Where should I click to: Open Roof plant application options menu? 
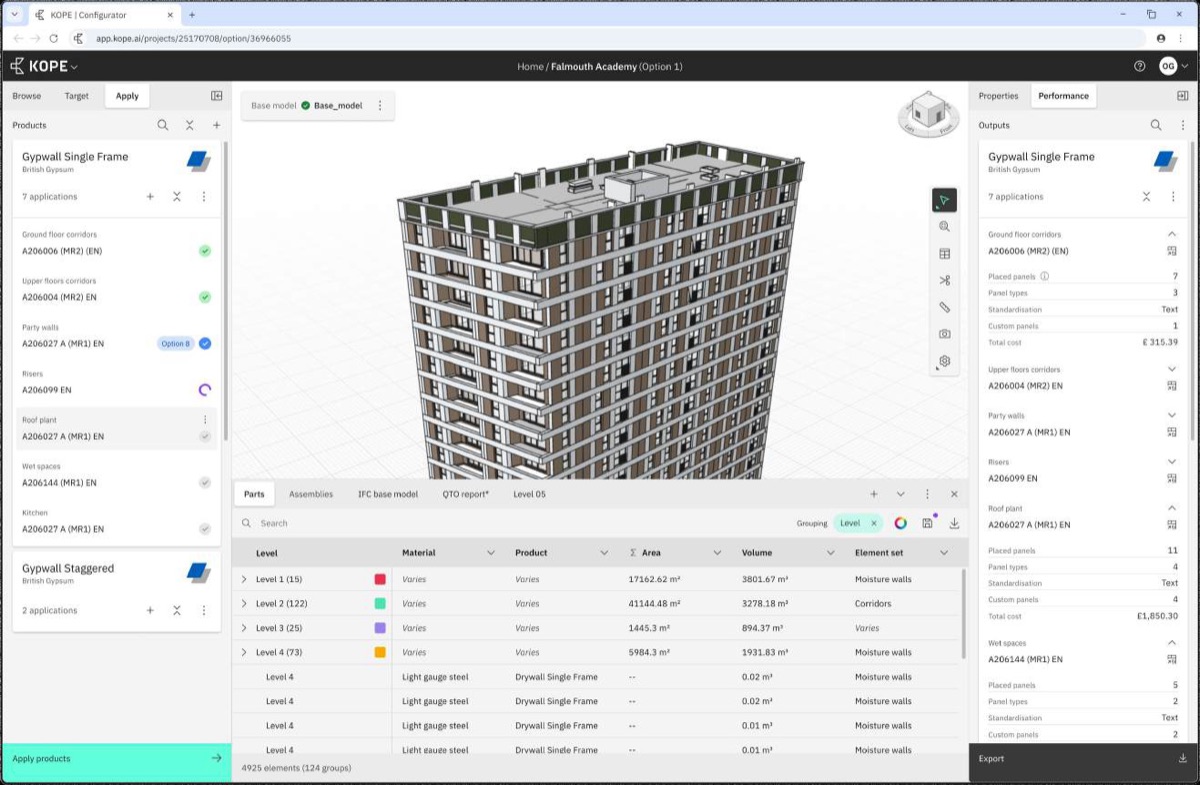pos(205,420)
